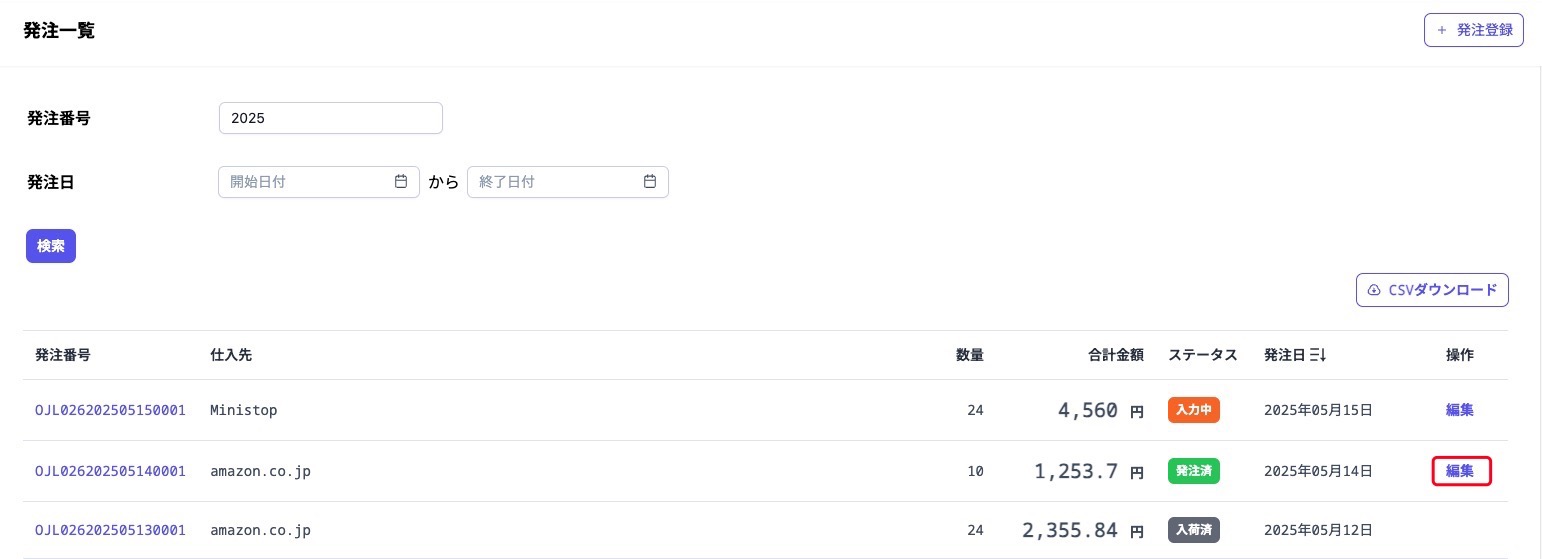Click the green 発注済 status badge

coord(1193,471)
